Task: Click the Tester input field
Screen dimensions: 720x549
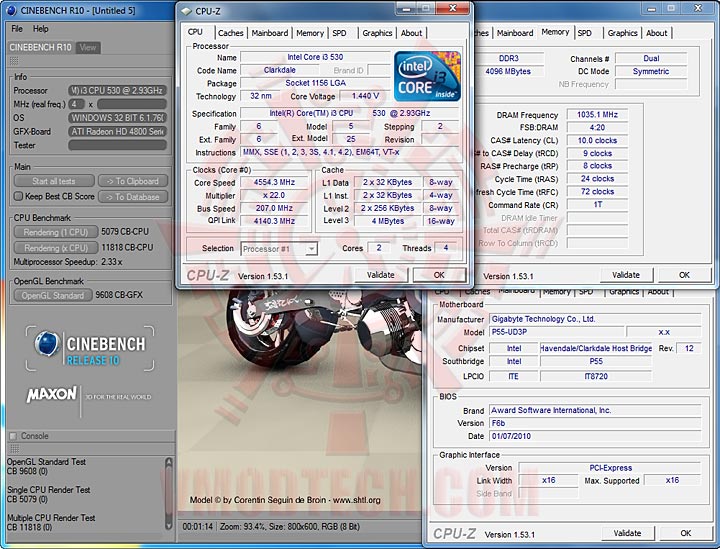Action: point(117,145)
